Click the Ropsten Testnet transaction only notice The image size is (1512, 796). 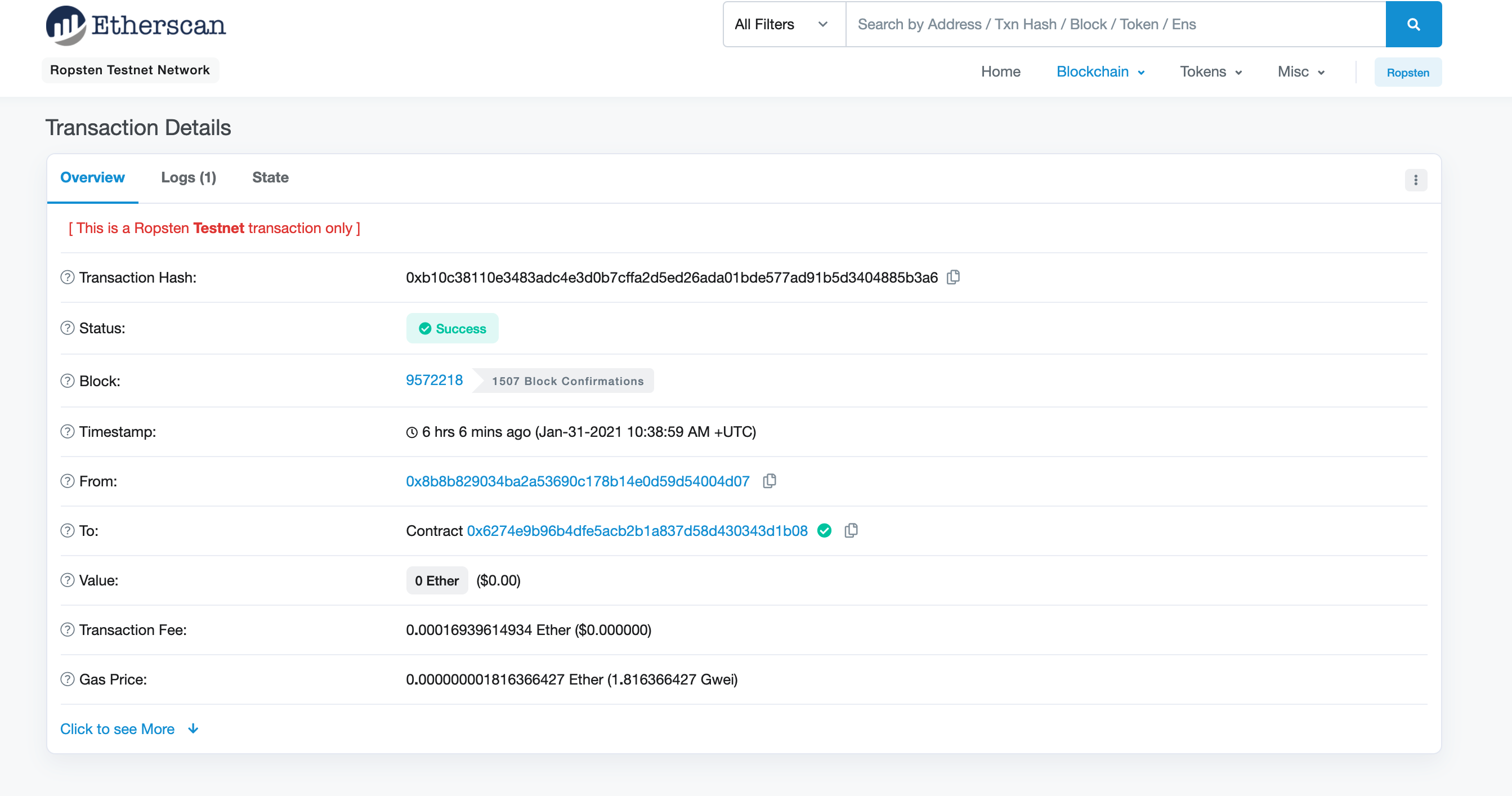[x=214, y=228]
